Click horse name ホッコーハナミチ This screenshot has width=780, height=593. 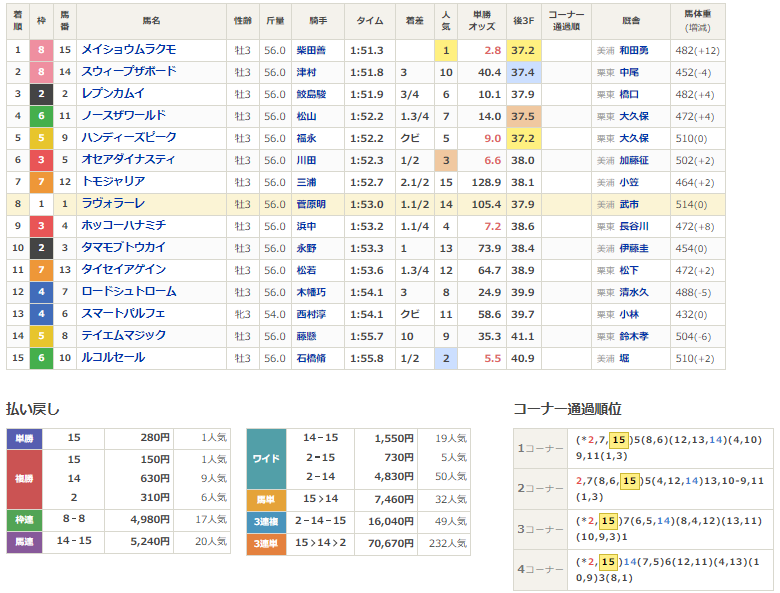tap(123, 225)
